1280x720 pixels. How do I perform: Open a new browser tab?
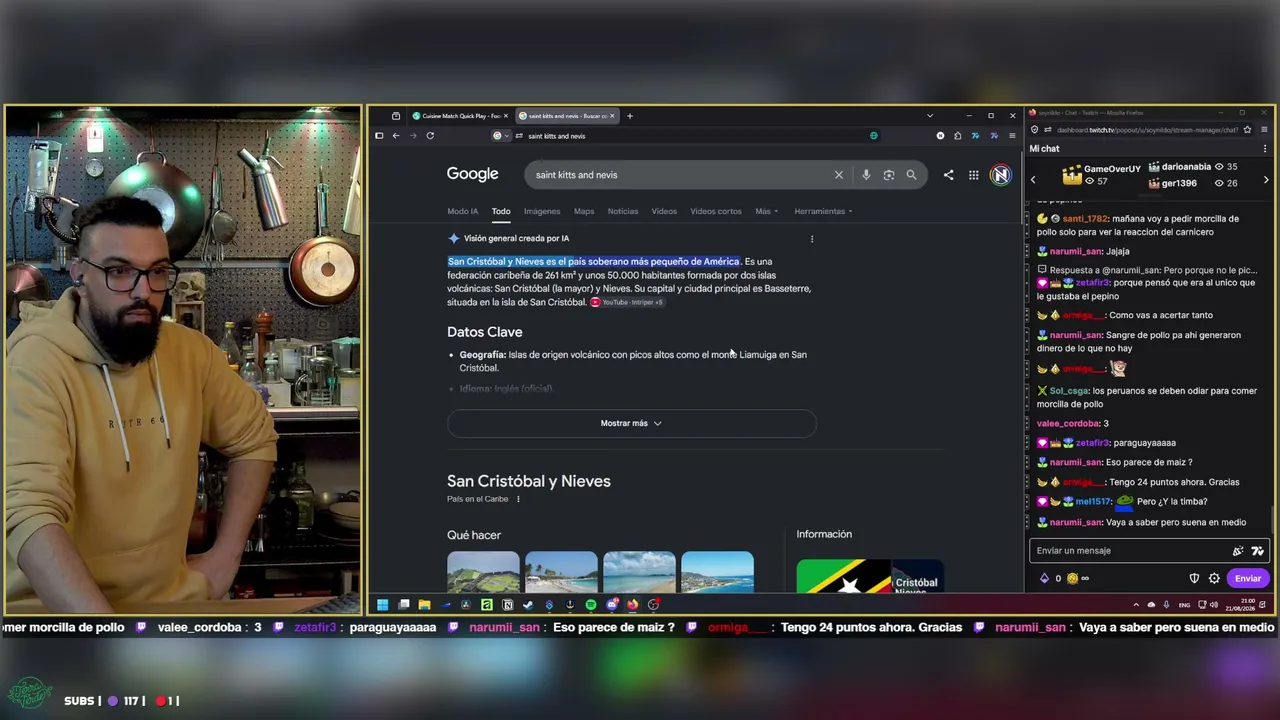630,116
